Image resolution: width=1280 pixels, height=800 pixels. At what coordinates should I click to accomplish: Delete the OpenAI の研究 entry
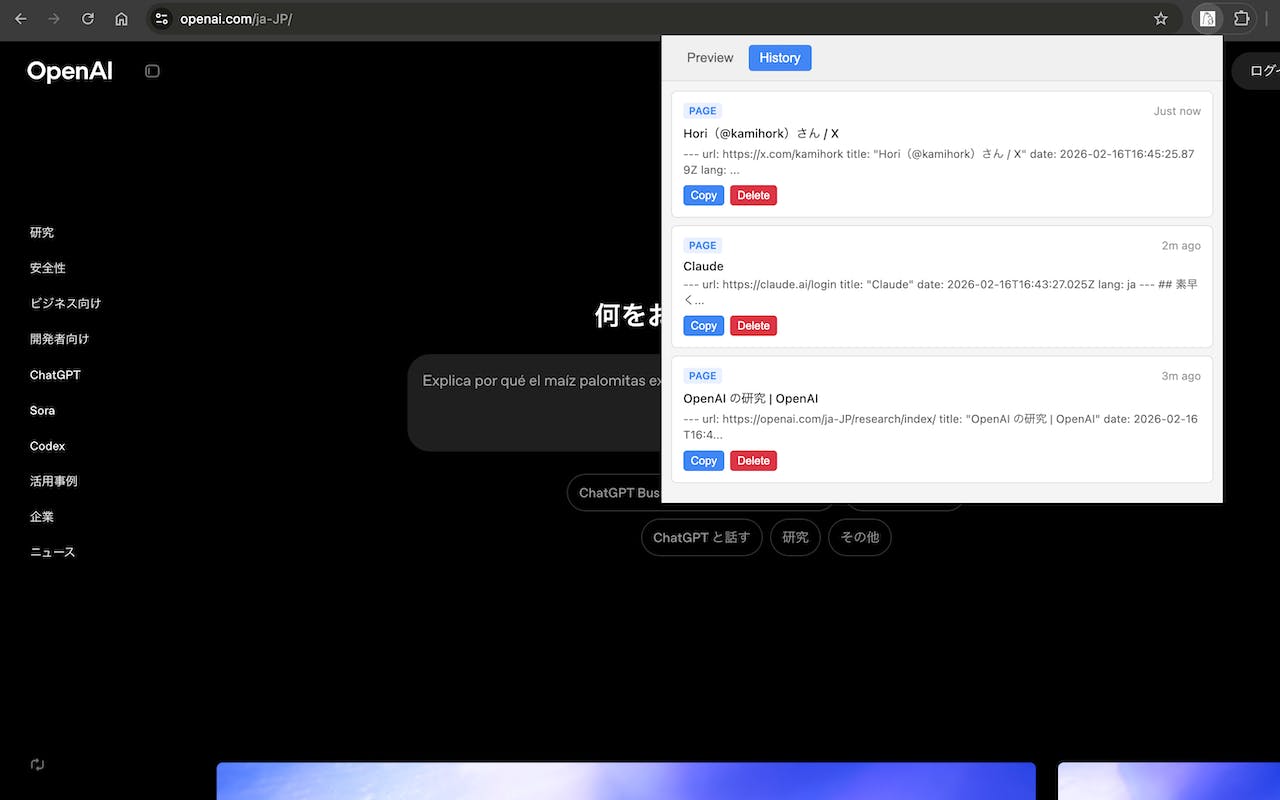point(753,460)
